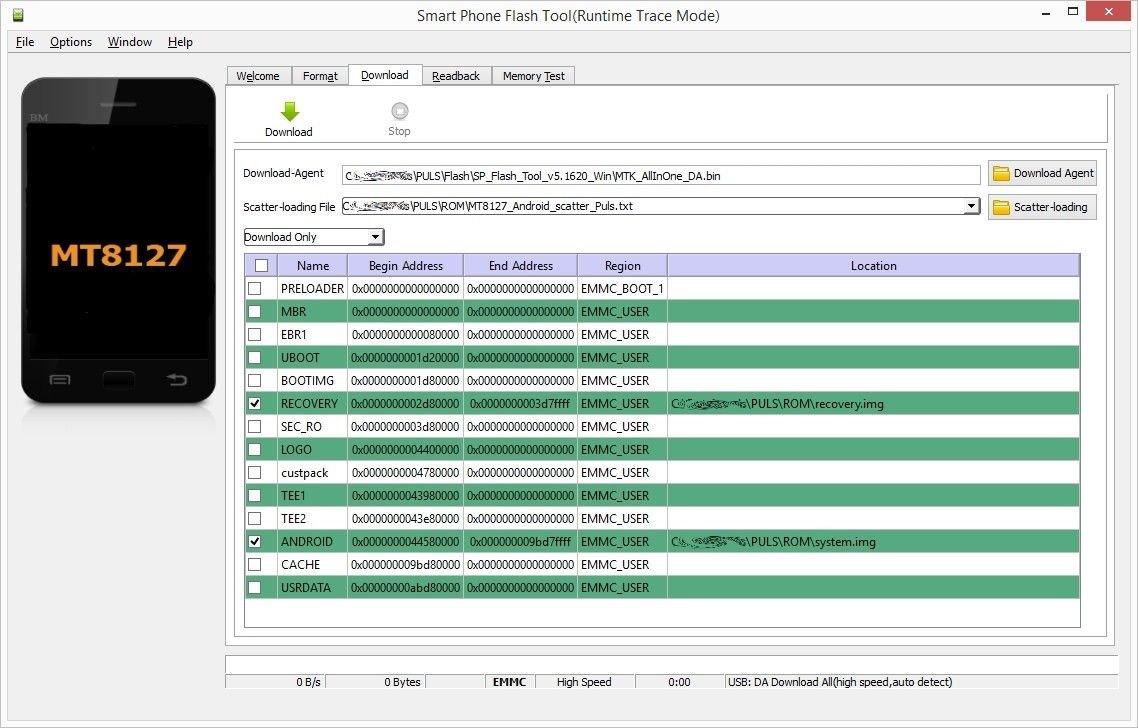Click the EMMC status bar entry
Screen dimensions: 1138x728
click(x=509, y=682)
